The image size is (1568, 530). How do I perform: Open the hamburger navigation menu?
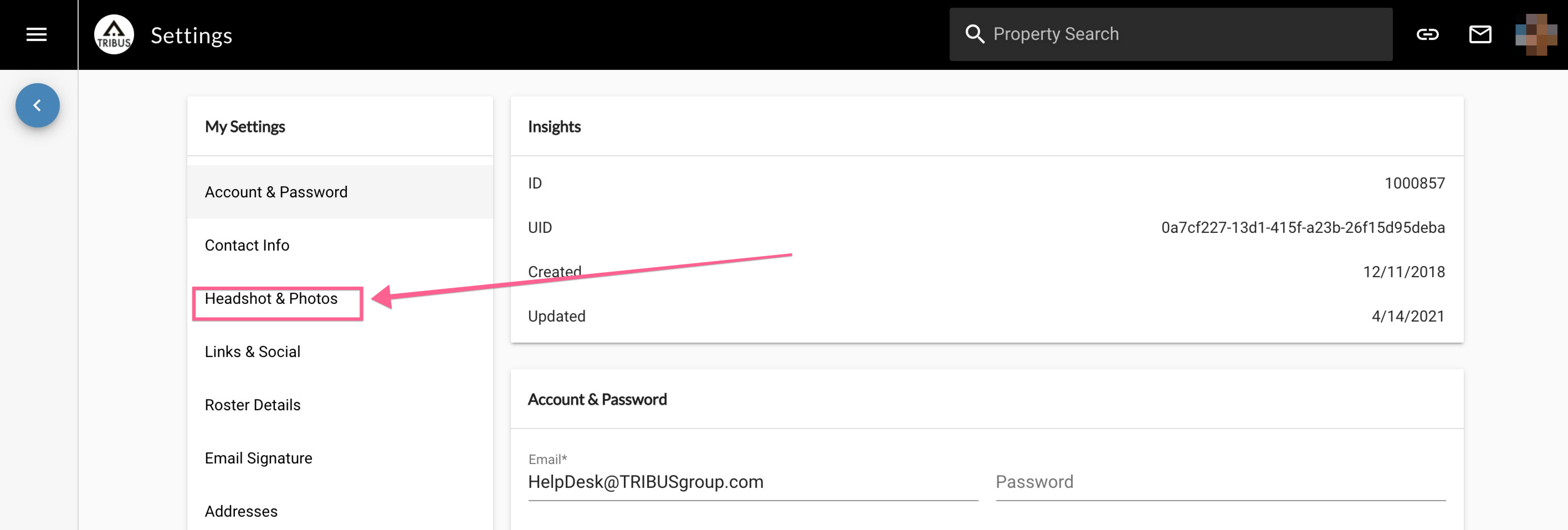click(37, 35)
